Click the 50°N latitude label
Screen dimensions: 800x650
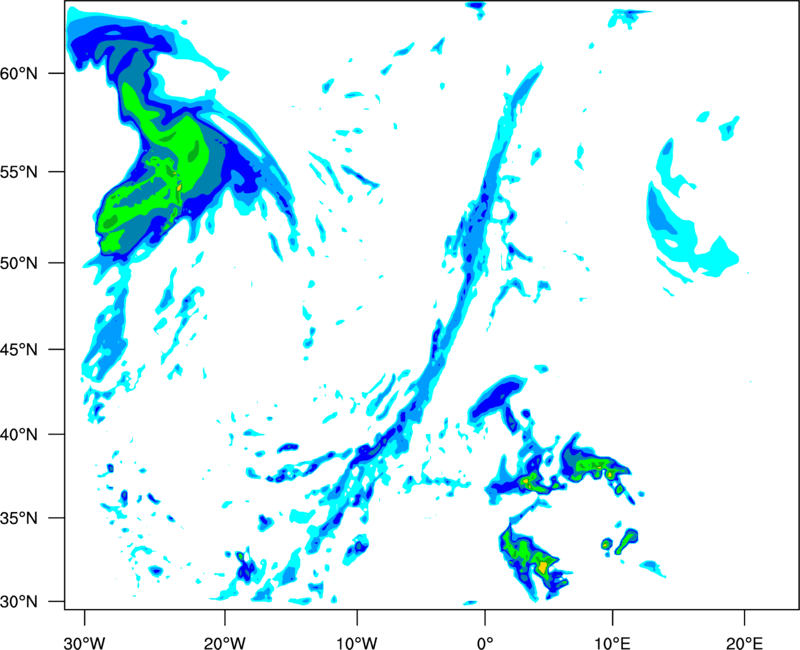point(19,263)
